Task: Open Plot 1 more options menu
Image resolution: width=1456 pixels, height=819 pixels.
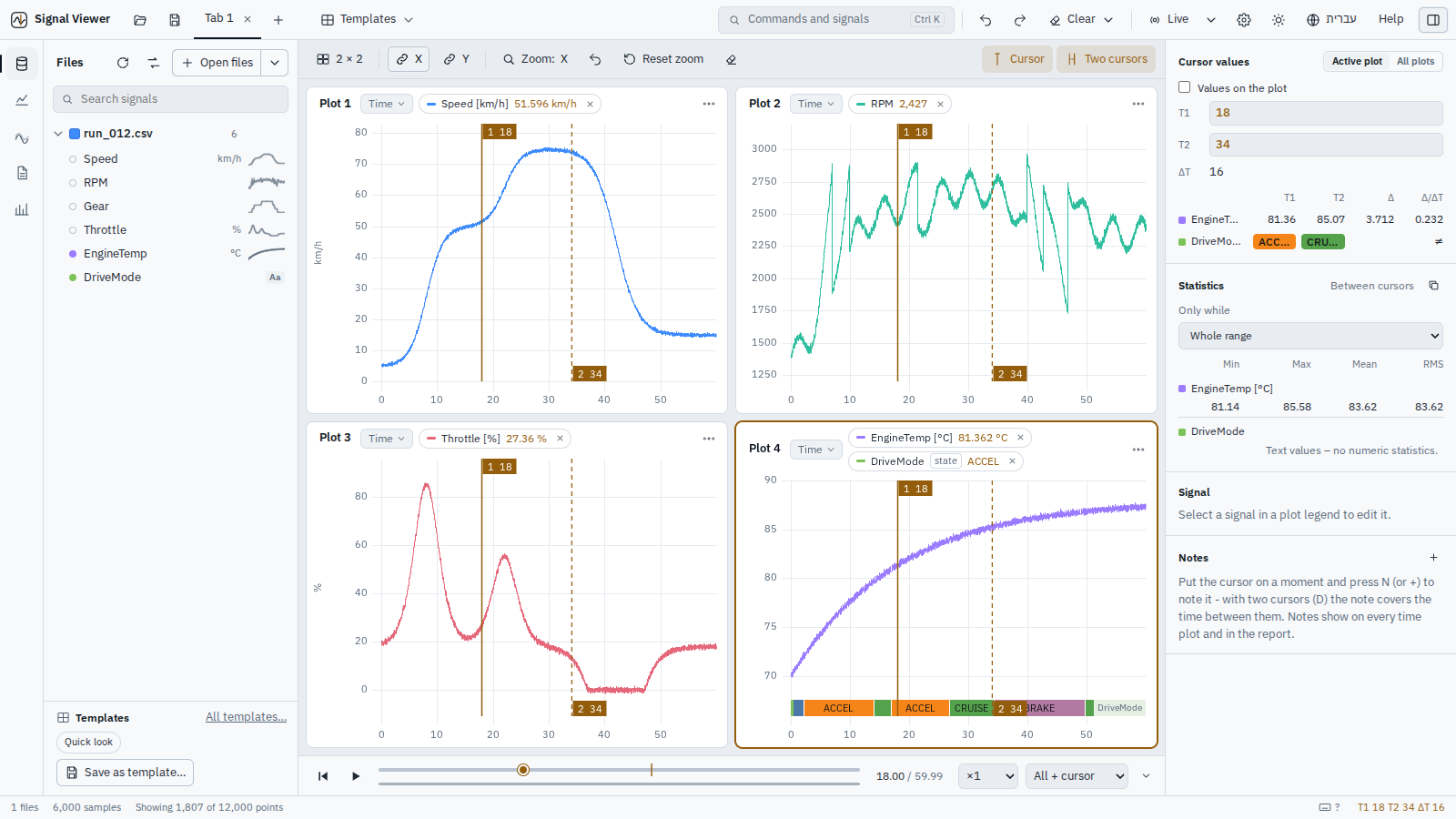Action: click(x=709, y=104)
